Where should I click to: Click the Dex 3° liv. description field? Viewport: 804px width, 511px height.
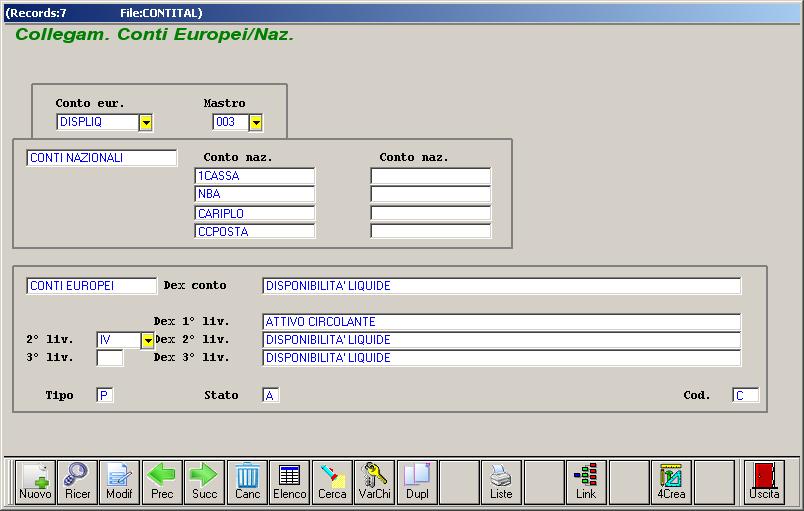point(501,358)
